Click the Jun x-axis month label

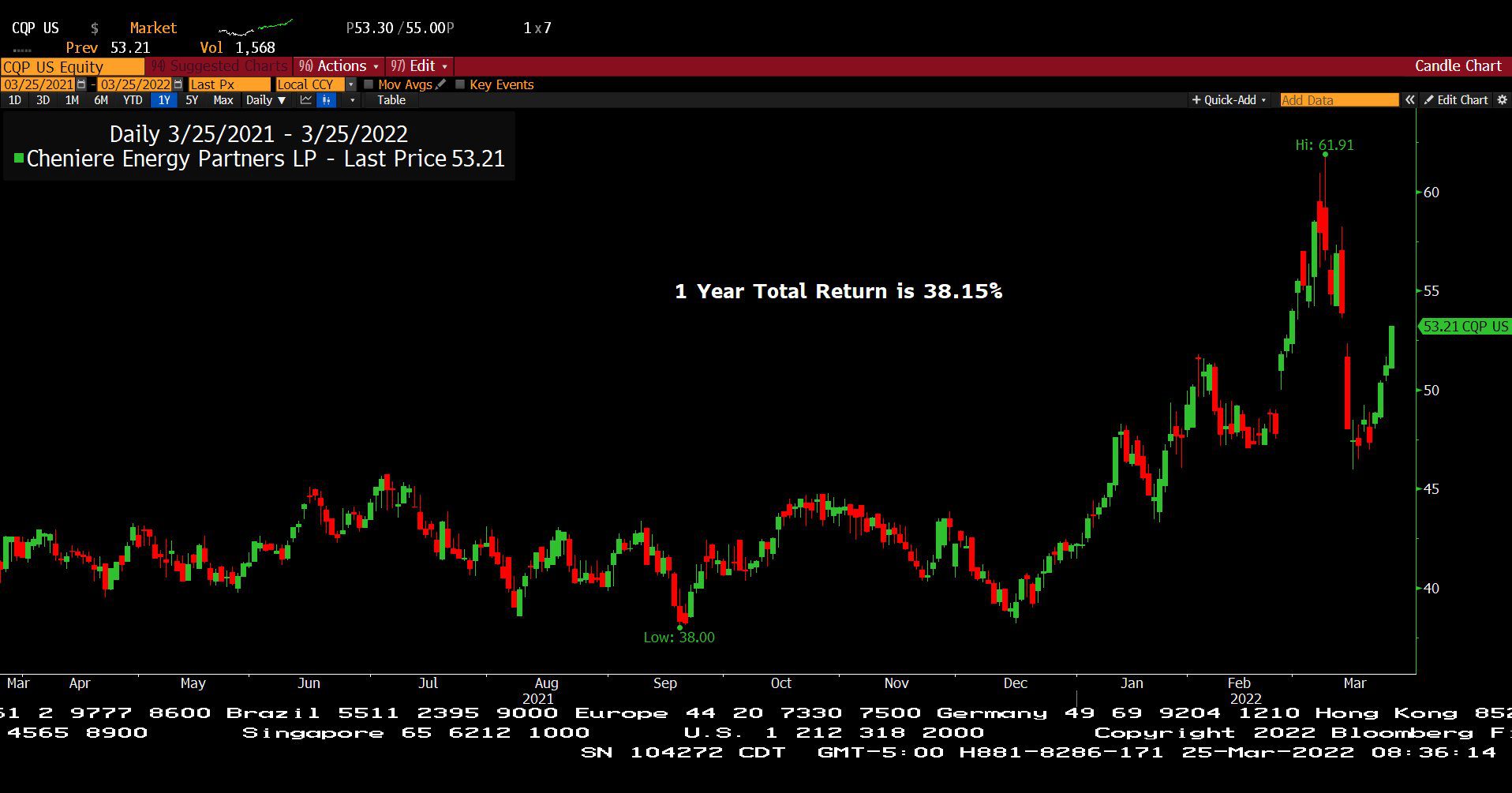[309, 683]
